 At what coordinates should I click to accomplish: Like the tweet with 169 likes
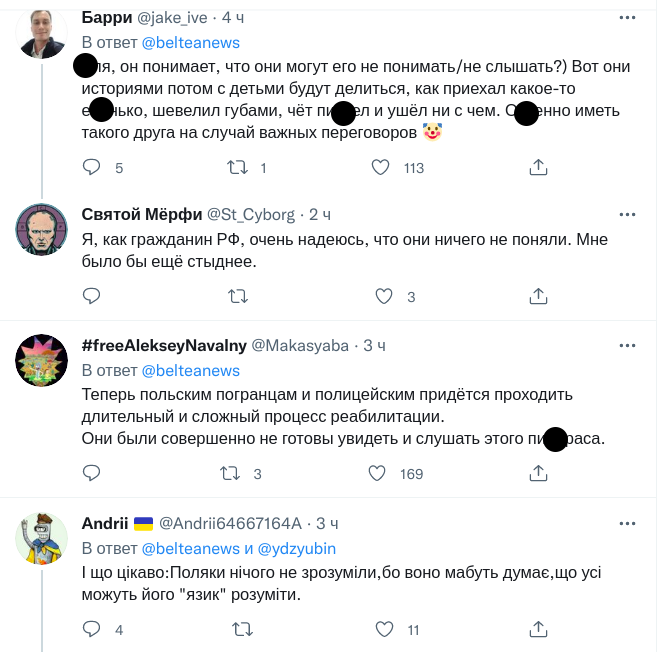click(x=380, y=473)
